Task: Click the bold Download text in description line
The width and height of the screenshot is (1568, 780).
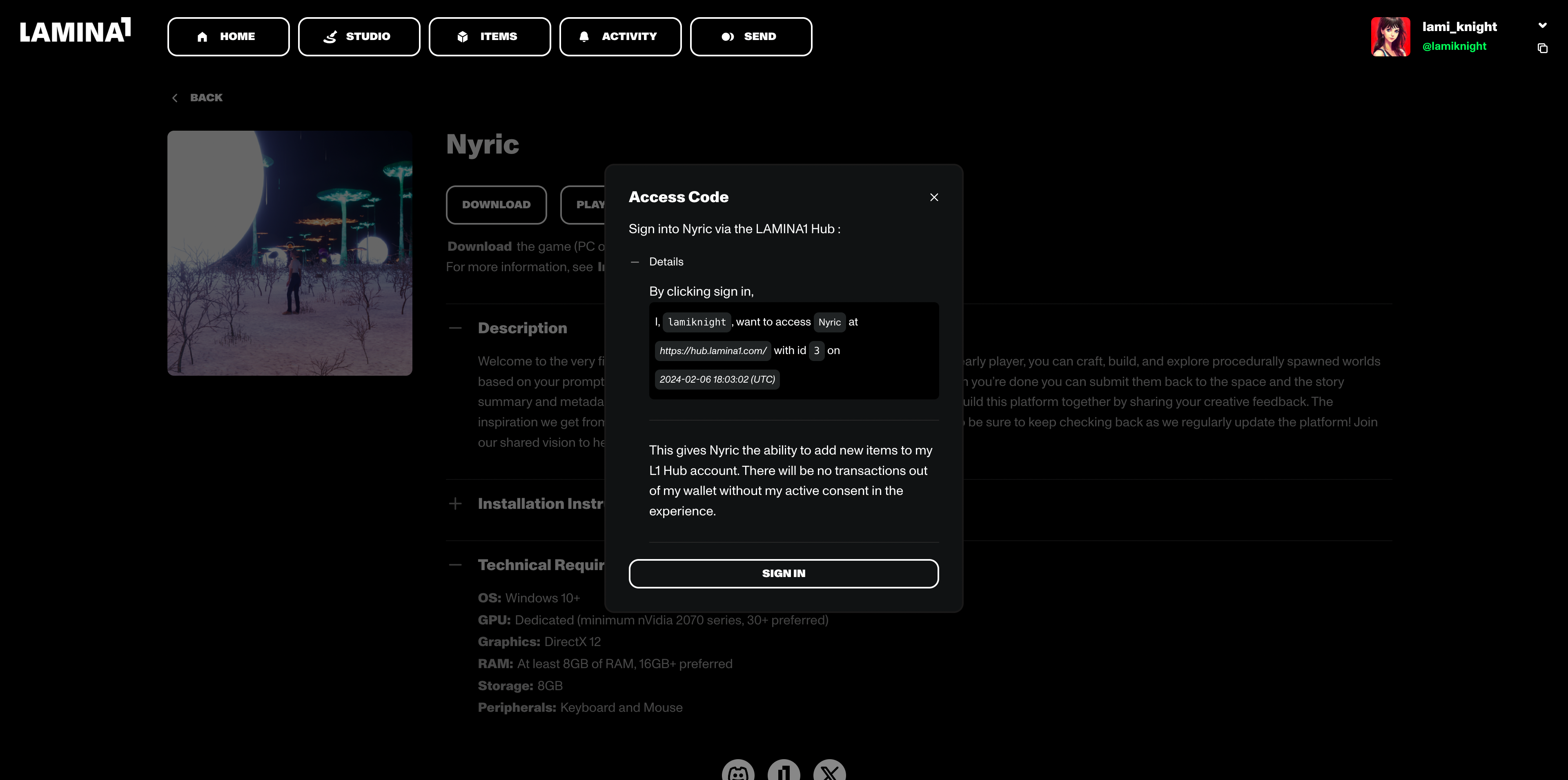Action: tap(480, 247)
